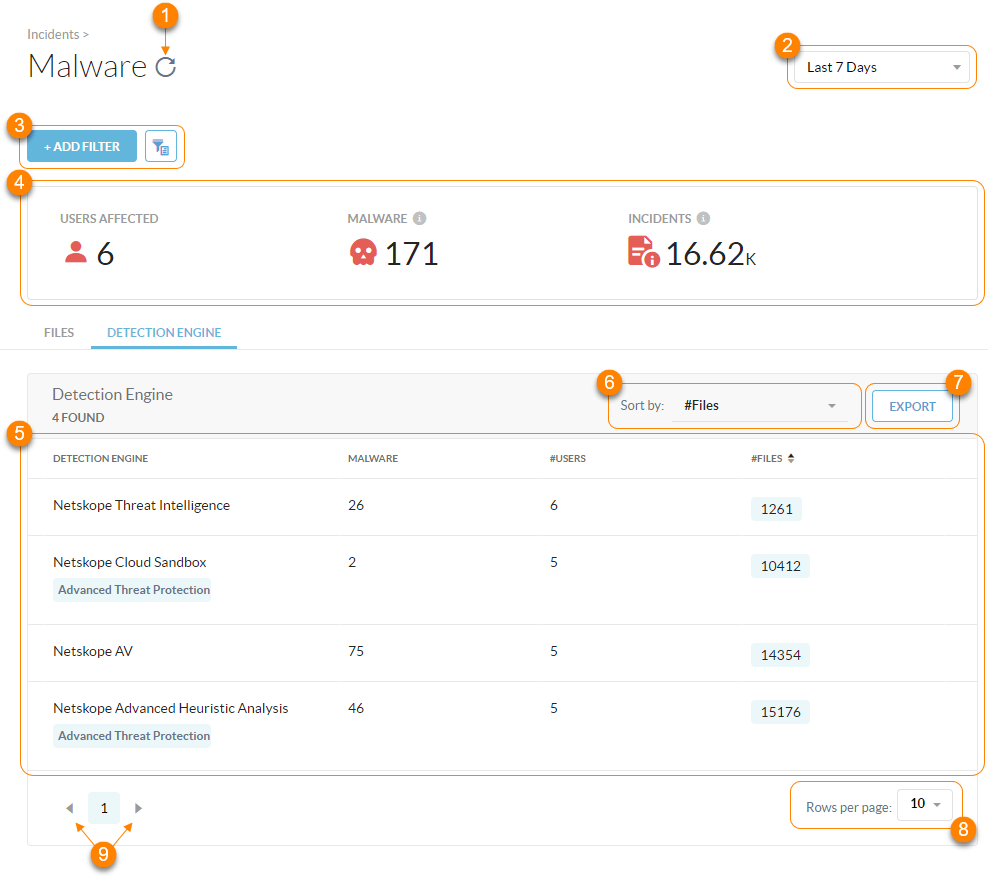Open file count 1261 for Threat Intelligence
This screenshot has height=876, width=988.
pos(776,509)
